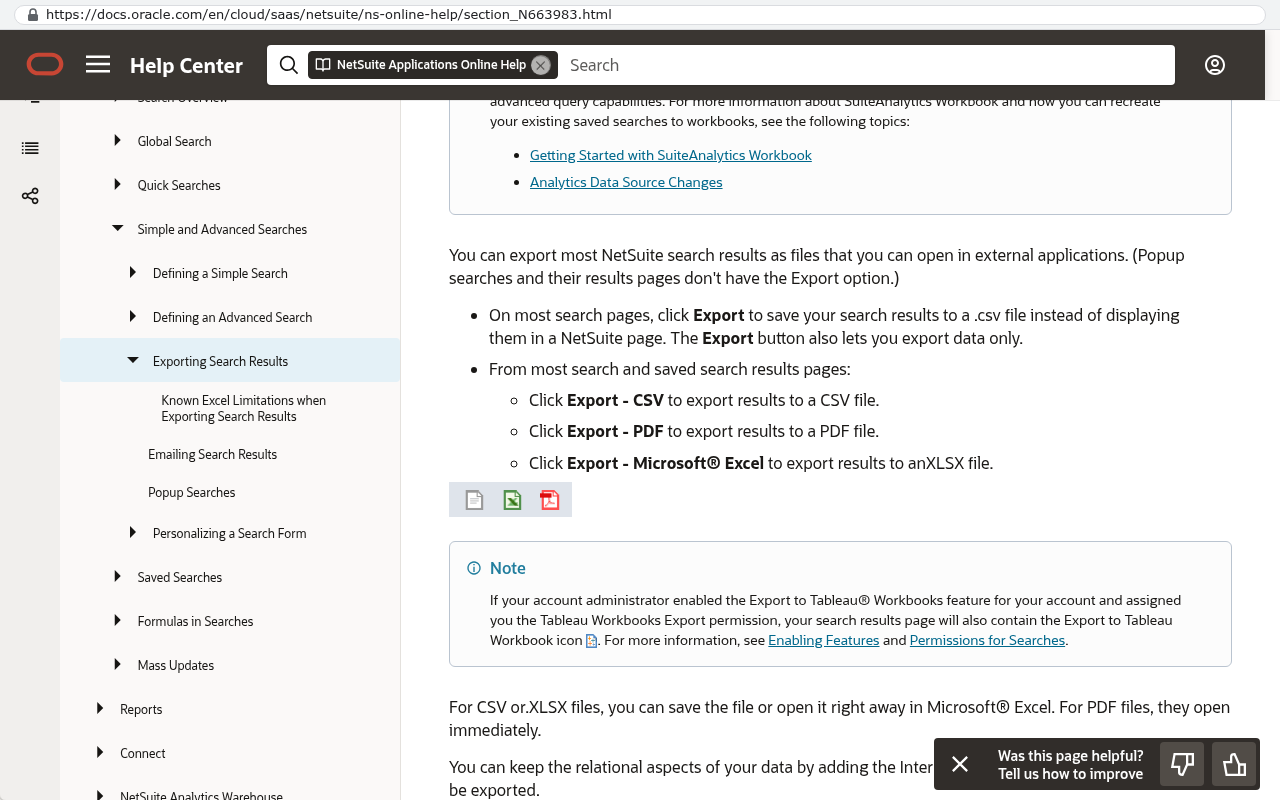Image resolution: width=1280 pixels, height=800 pixels.
Task: Click the red PDF export icon
Action: pyautogui.click(x=550, y=500)
